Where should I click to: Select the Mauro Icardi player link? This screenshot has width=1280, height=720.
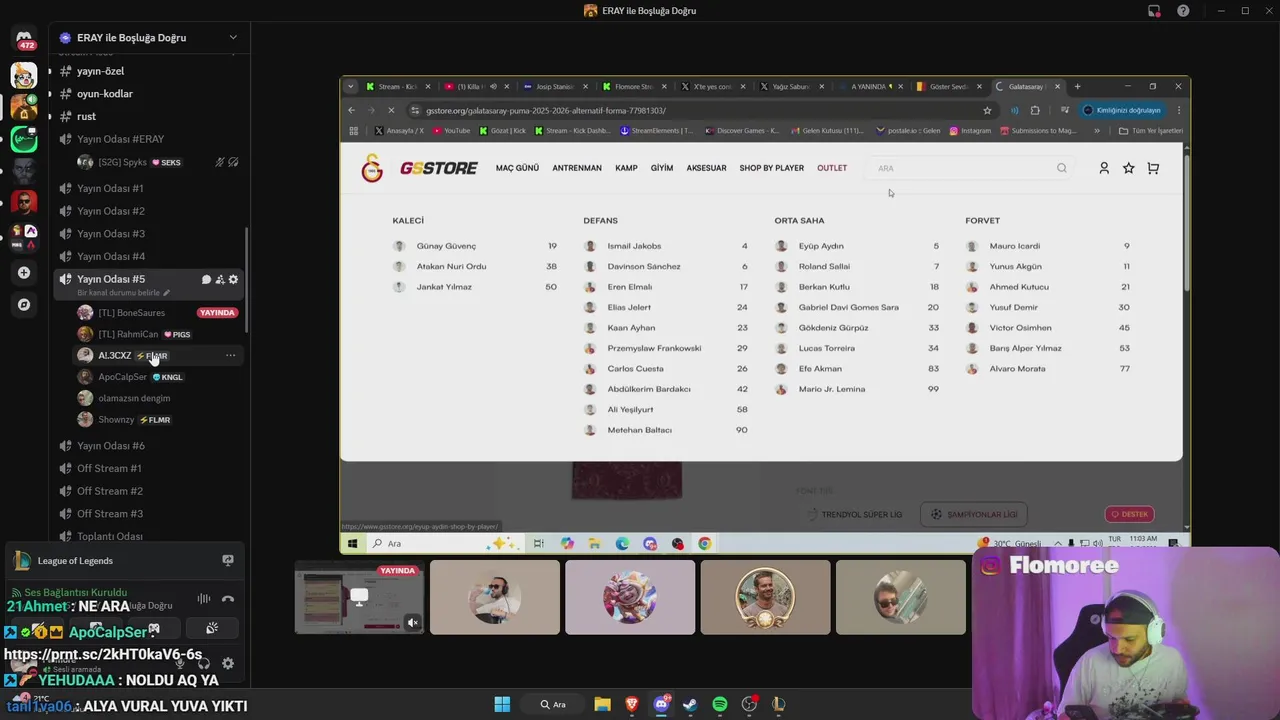click(1014, 246)
